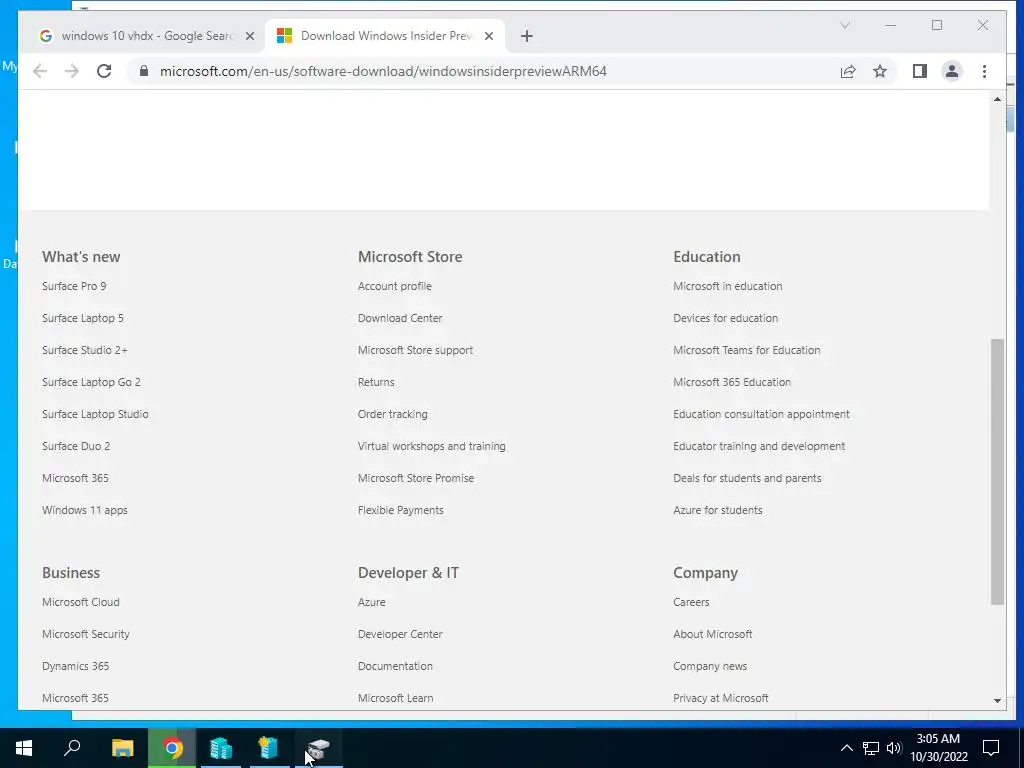Open Education consultation appointment link
Screen dimensions: 1024x768
[x=761, y=414]
